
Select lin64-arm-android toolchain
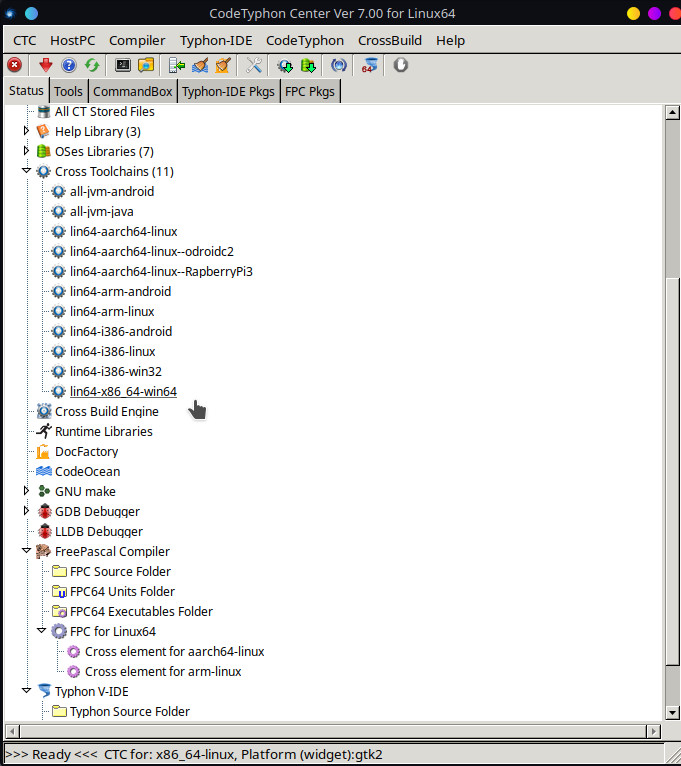coord(120,291)
